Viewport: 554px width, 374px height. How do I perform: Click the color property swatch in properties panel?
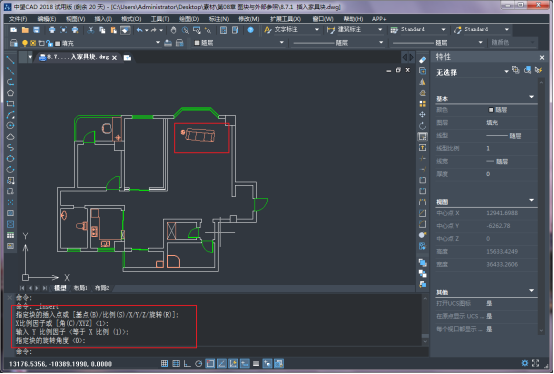point(491,110)
